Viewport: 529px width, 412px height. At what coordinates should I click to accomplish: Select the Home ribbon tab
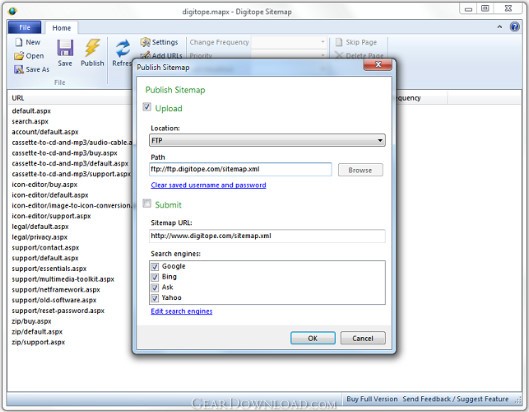[61, 28]
